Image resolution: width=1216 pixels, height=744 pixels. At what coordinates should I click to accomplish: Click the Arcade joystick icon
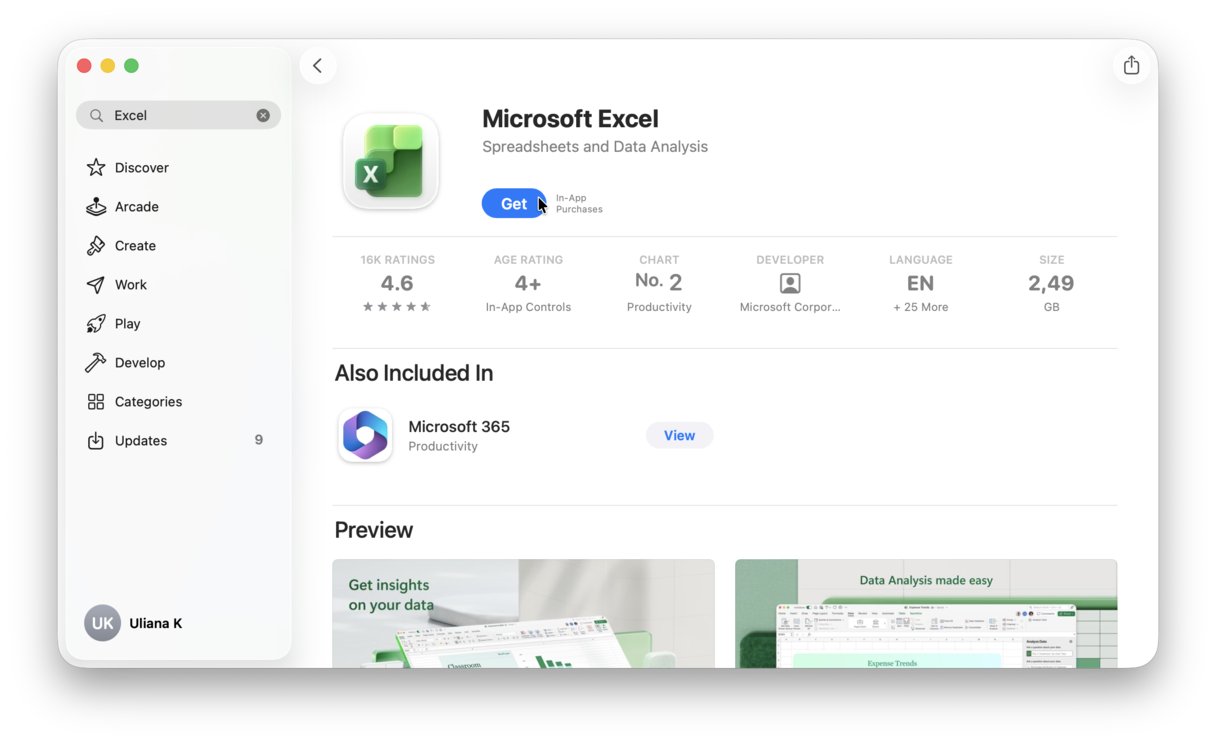tap(96, 206)
